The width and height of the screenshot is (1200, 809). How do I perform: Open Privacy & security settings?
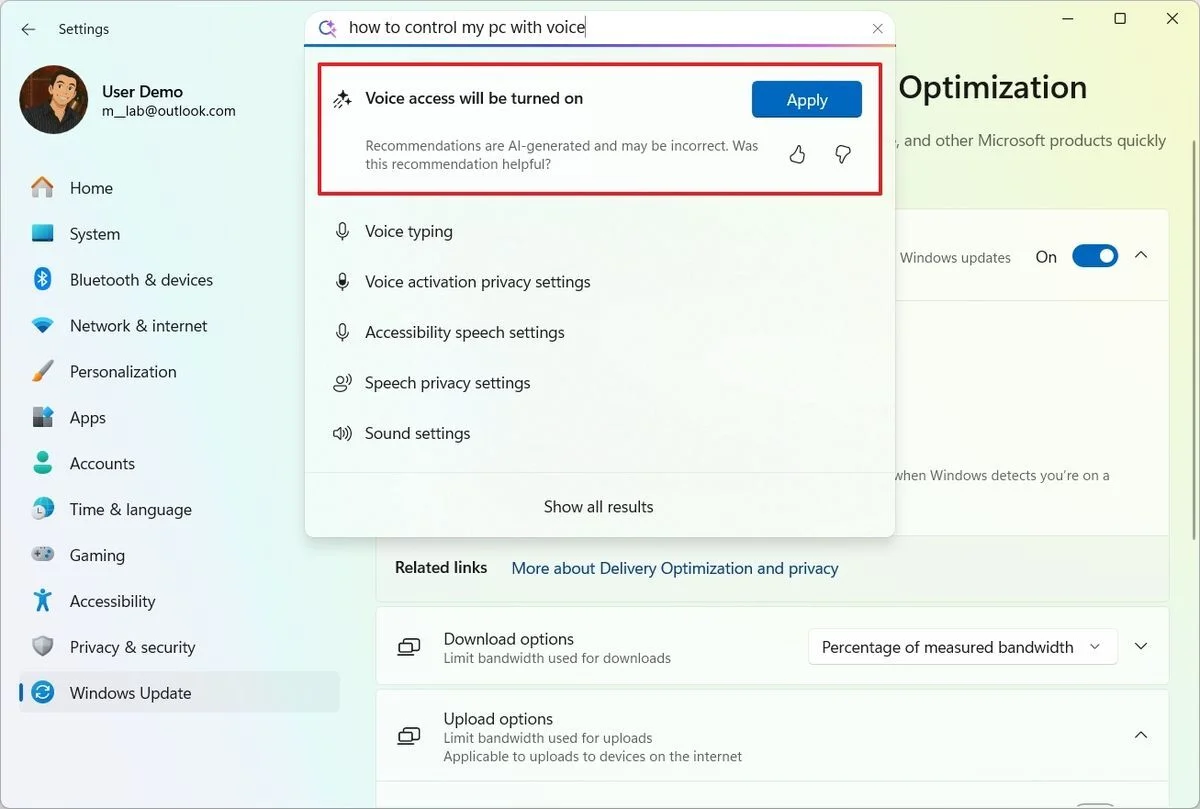pos(132,647)
